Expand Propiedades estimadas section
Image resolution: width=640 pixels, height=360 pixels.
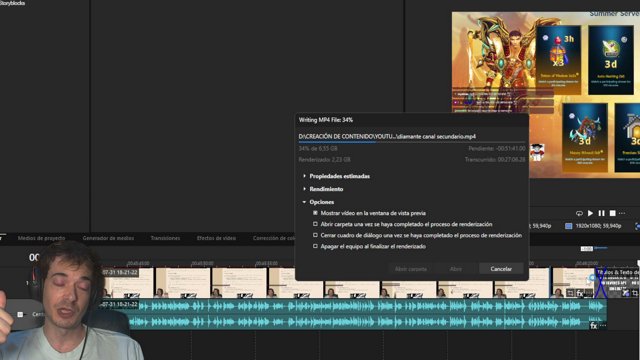click(x=304, y=176)
